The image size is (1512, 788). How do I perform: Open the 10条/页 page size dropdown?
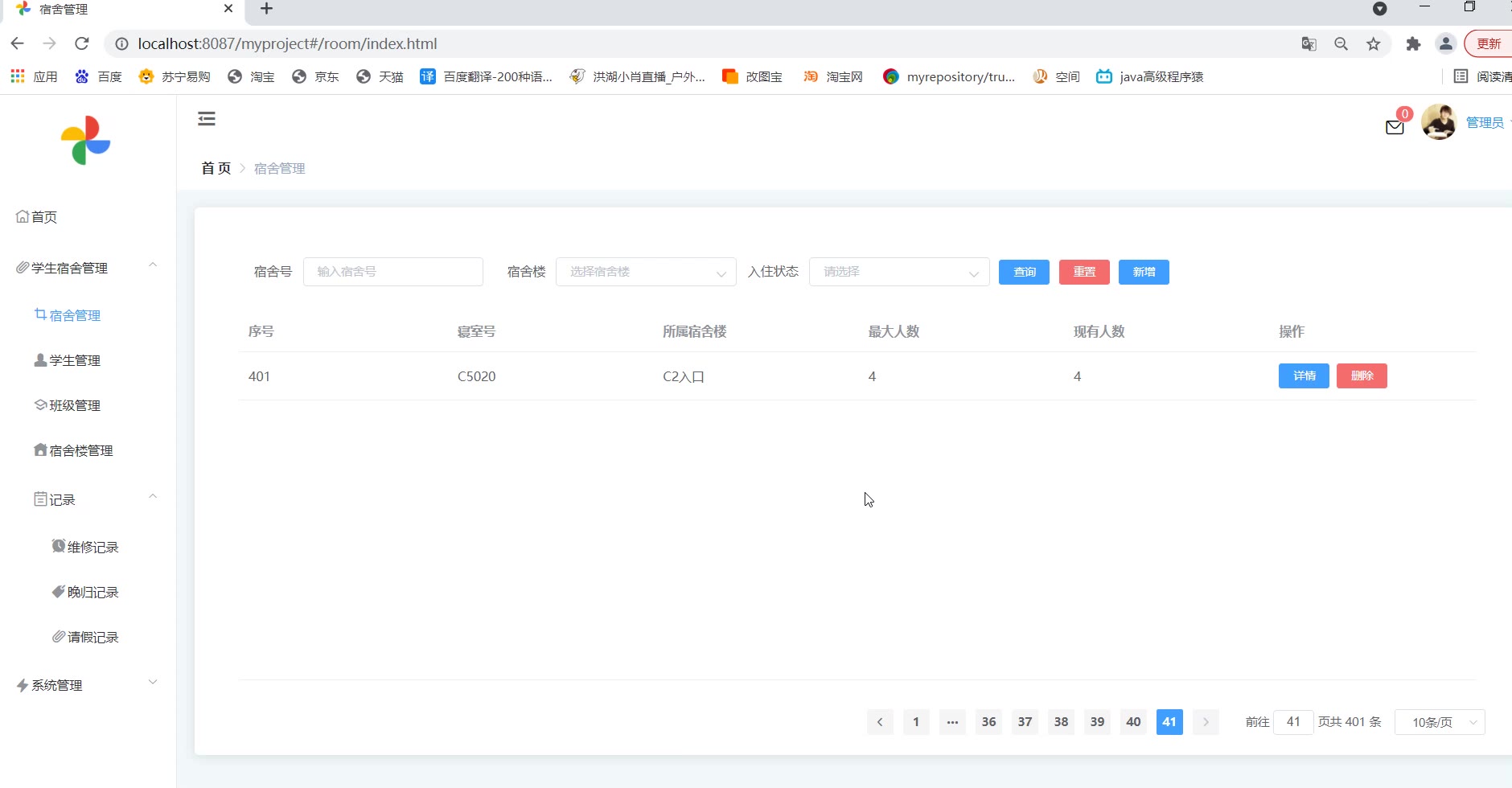pyautogui.click(x=1439, y=722)
